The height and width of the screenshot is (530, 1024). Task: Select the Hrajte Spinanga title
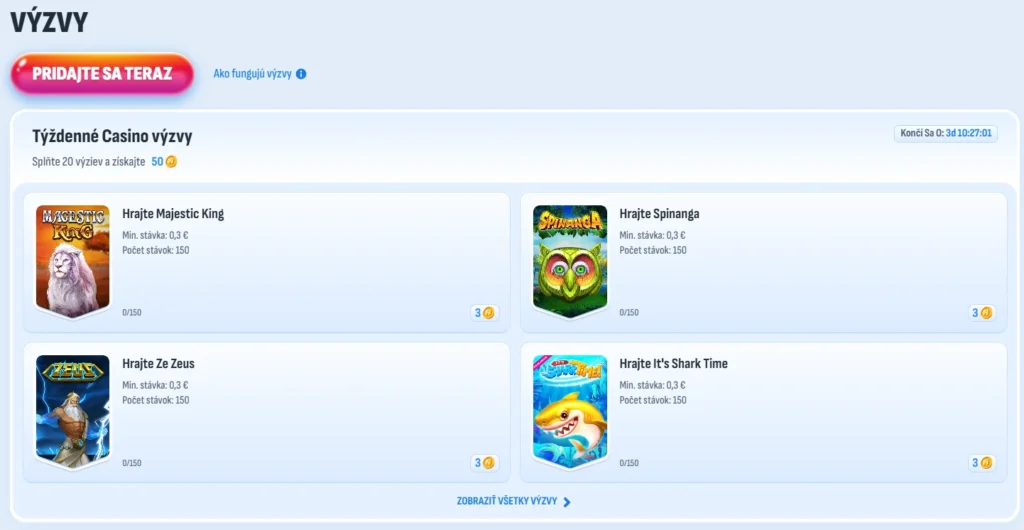[x=660, y=214]
